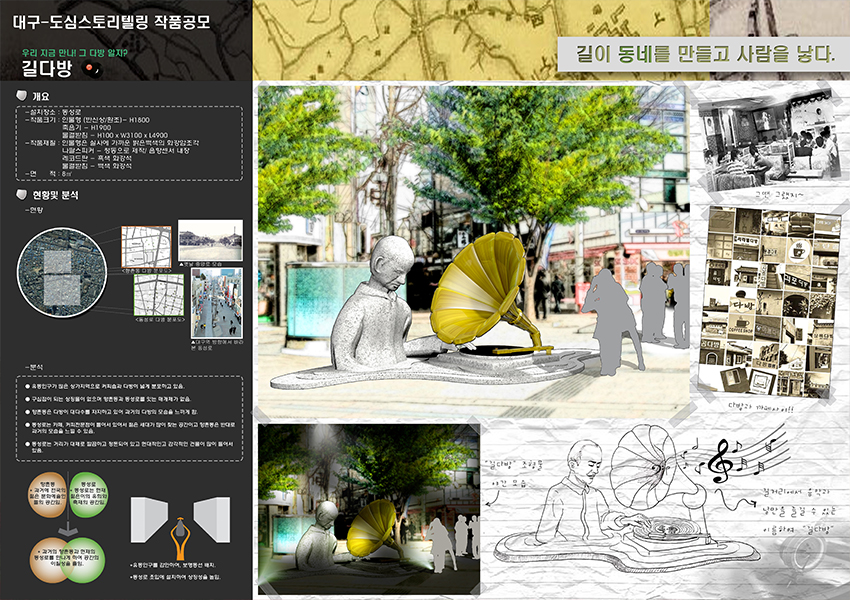Viewport: 850px width, 600px height.
Task: Click the 현황및 분석 section heading
Action: [55, 195]
